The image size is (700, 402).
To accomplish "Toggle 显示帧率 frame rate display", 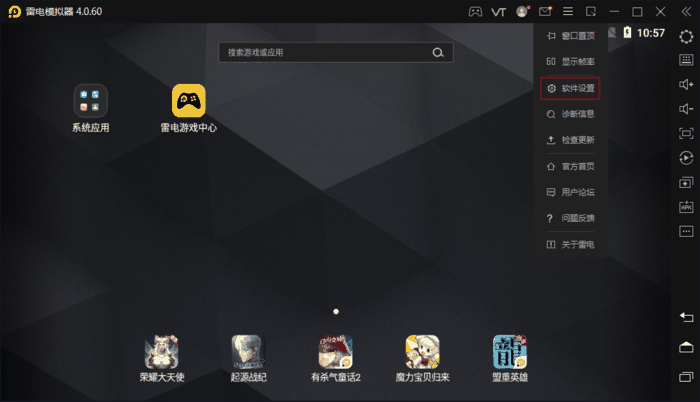I will click(570, 61).
